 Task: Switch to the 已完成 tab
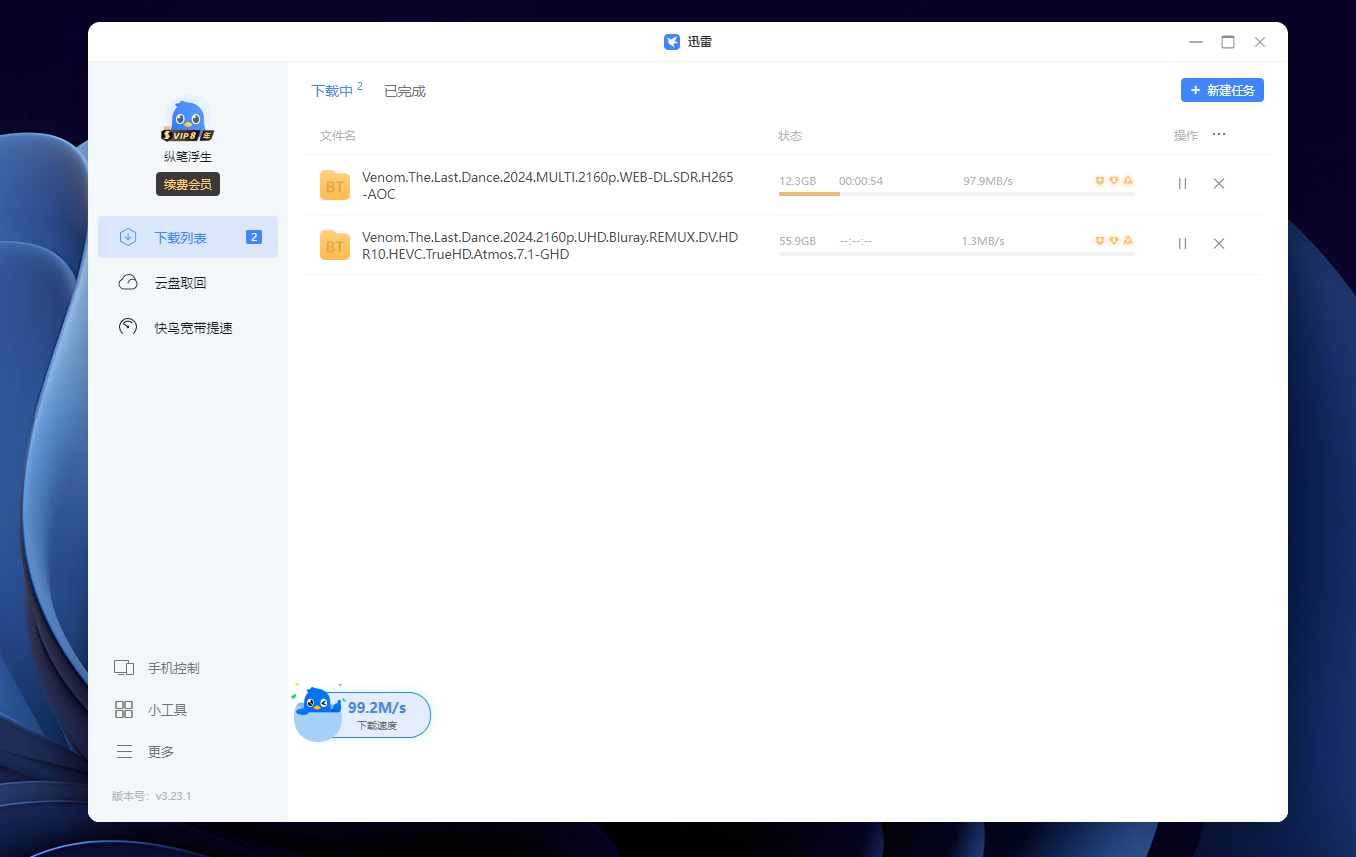[405, 91]
